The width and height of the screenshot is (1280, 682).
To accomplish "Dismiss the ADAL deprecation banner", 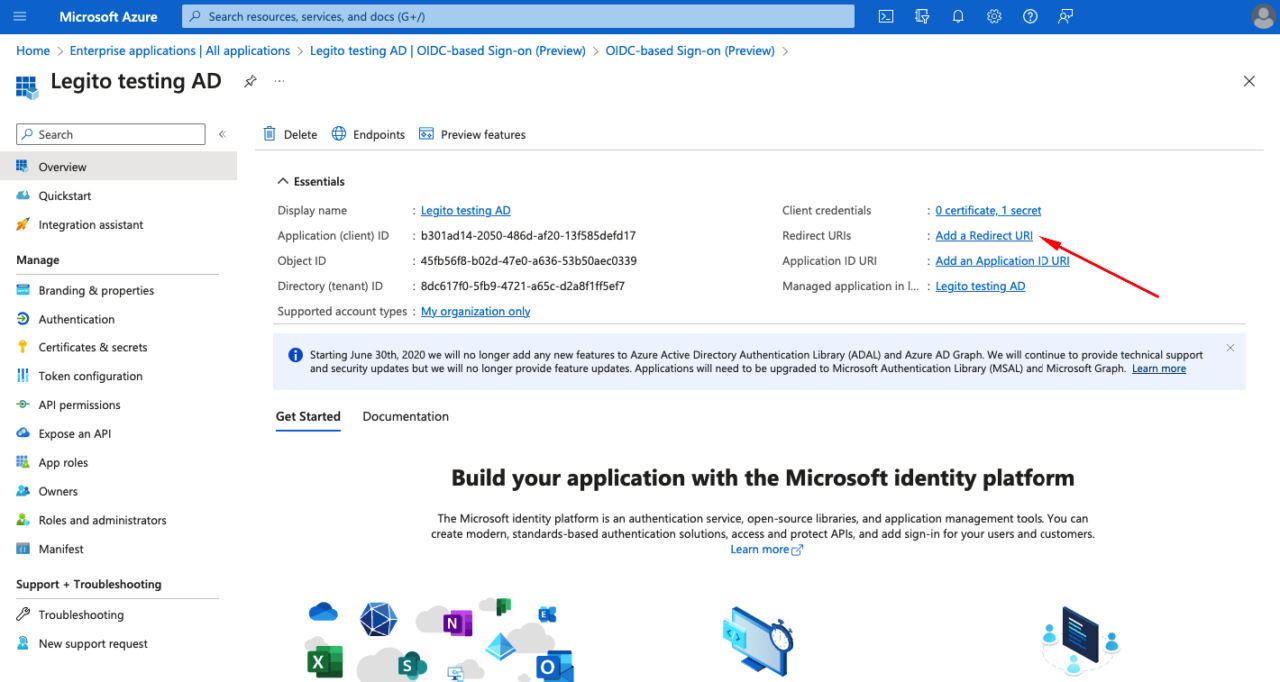I will click(x=1230, y=347).
